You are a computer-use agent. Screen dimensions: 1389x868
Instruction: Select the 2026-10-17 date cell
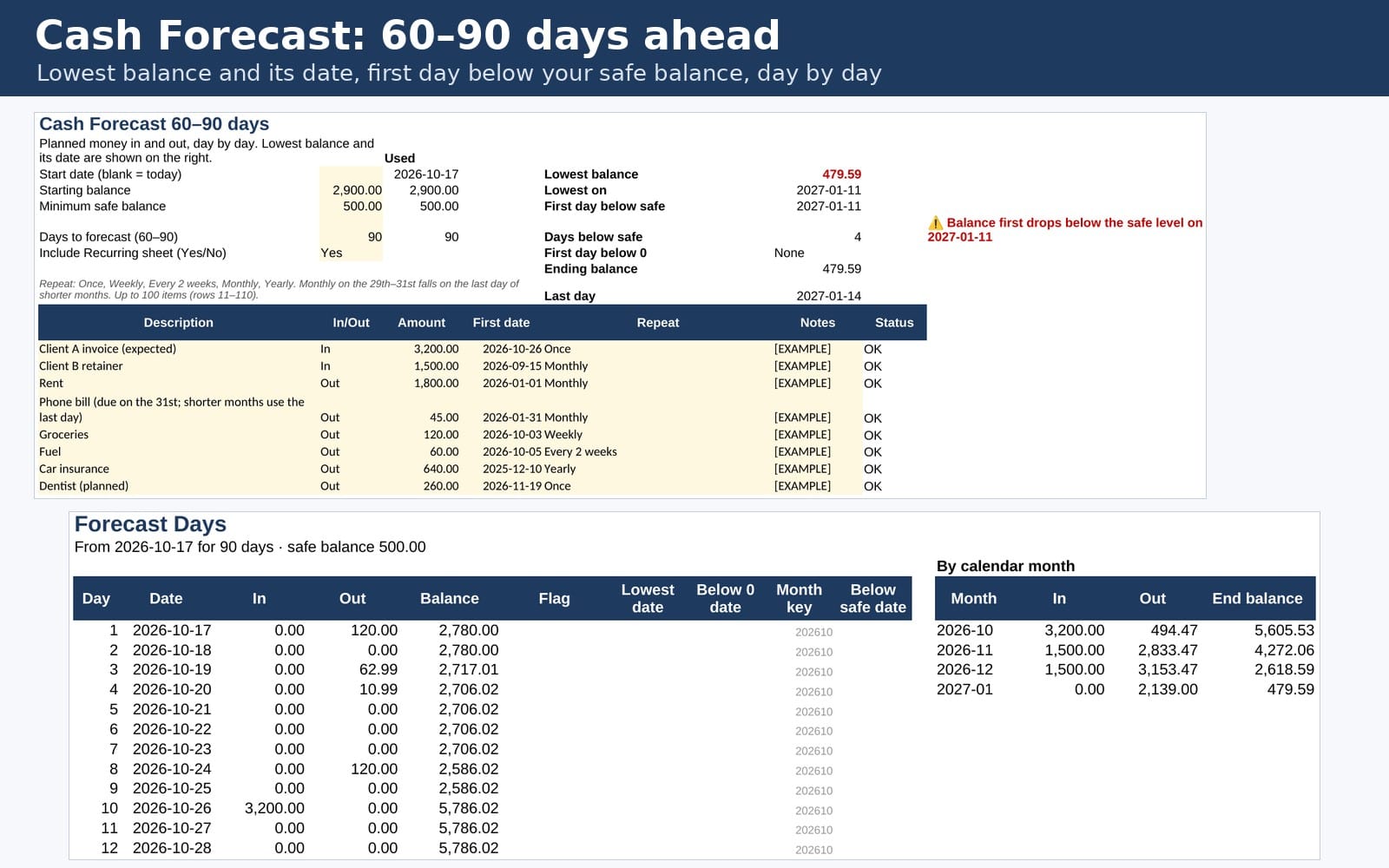pyautogui.click(x=172, y=631)
